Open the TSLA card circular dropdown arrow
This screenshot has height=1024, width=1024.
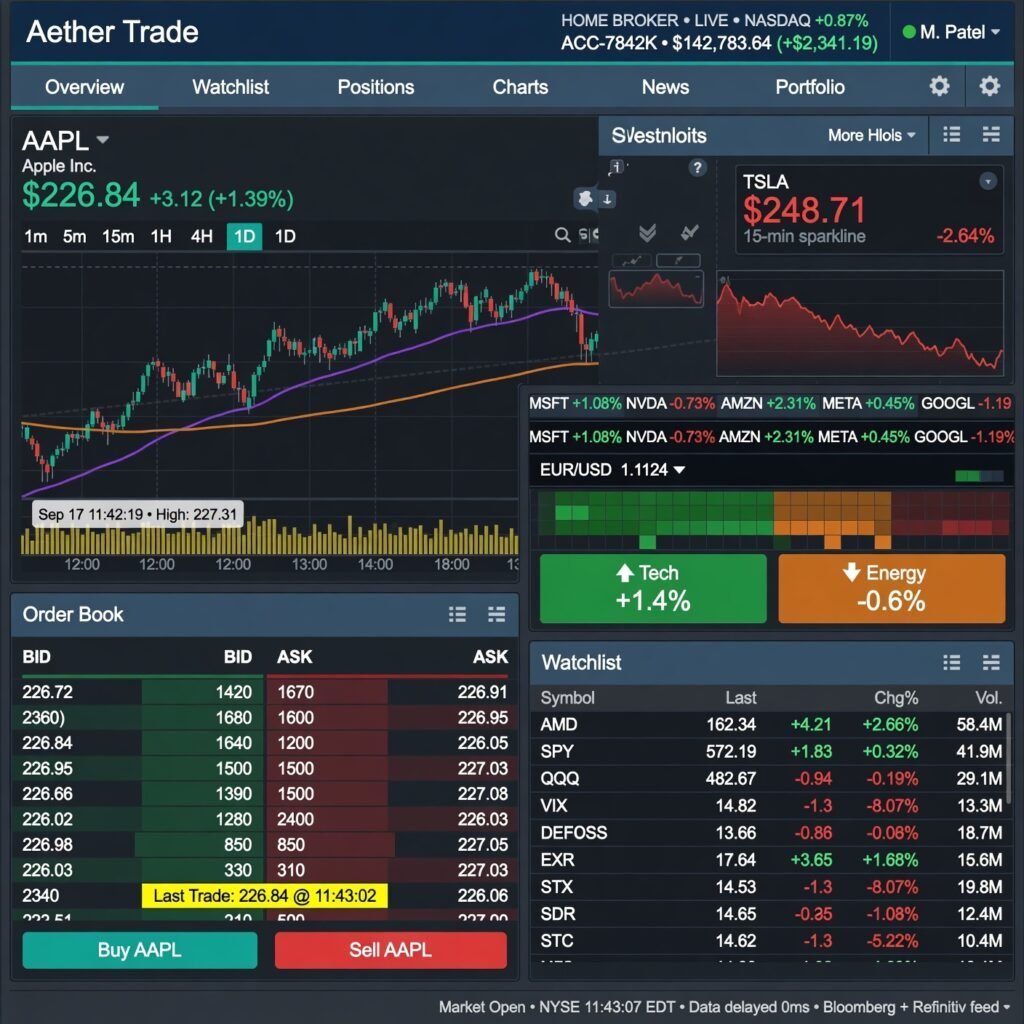pyautogui.click(x=988, y=181)
